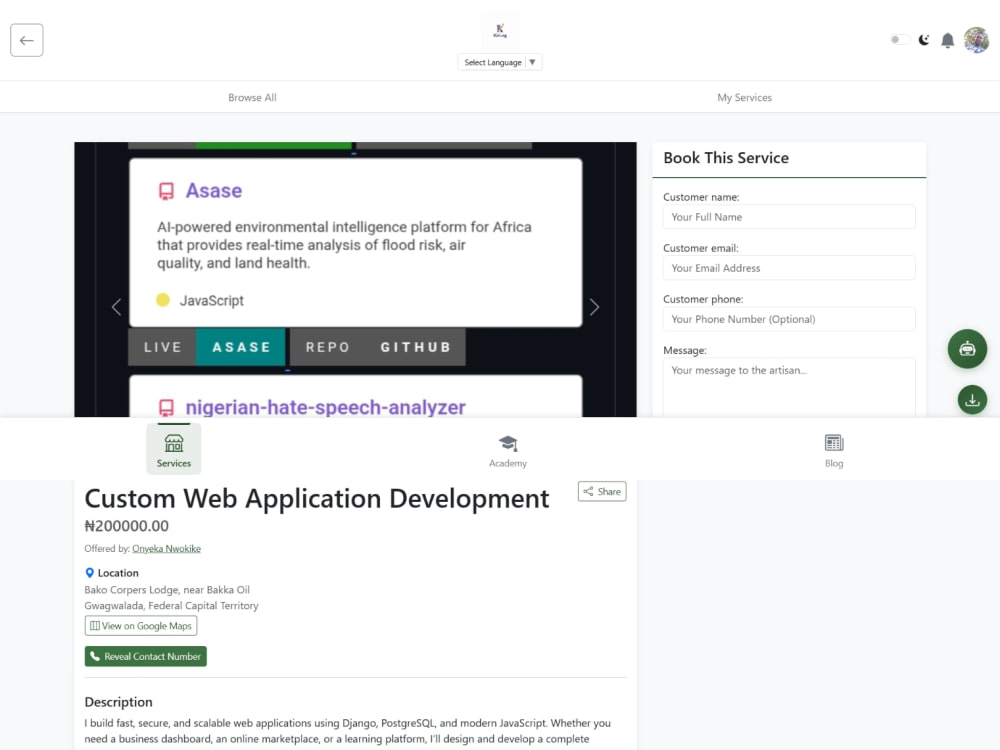Switch to My Services tab
Screen dimensions: 1000x750
pos(744,98)
